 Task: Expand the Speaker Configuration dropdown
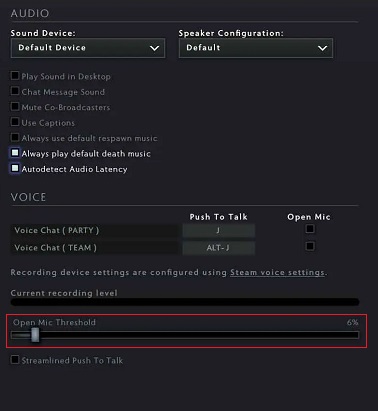coord(256,48)
